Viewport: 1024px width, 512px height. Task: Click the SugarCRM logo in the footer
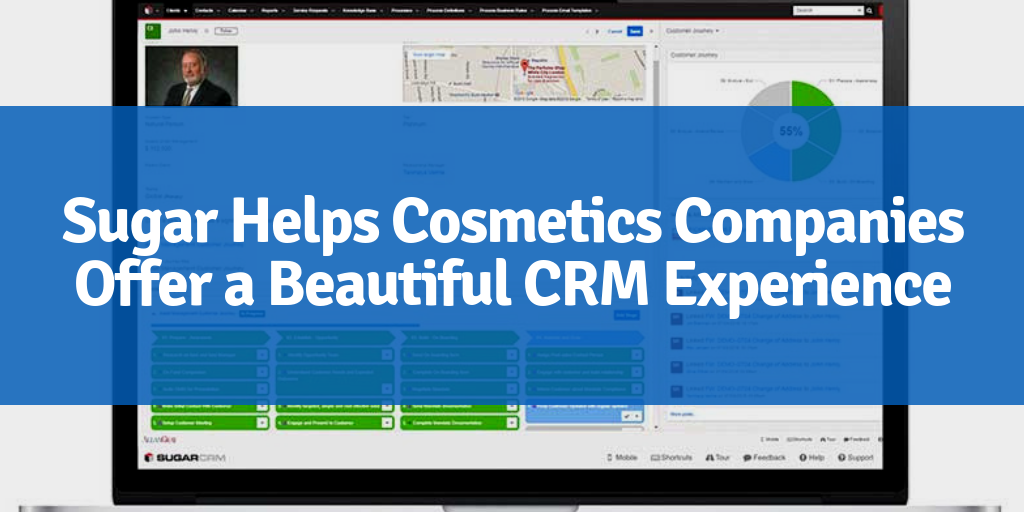[185, 458]
